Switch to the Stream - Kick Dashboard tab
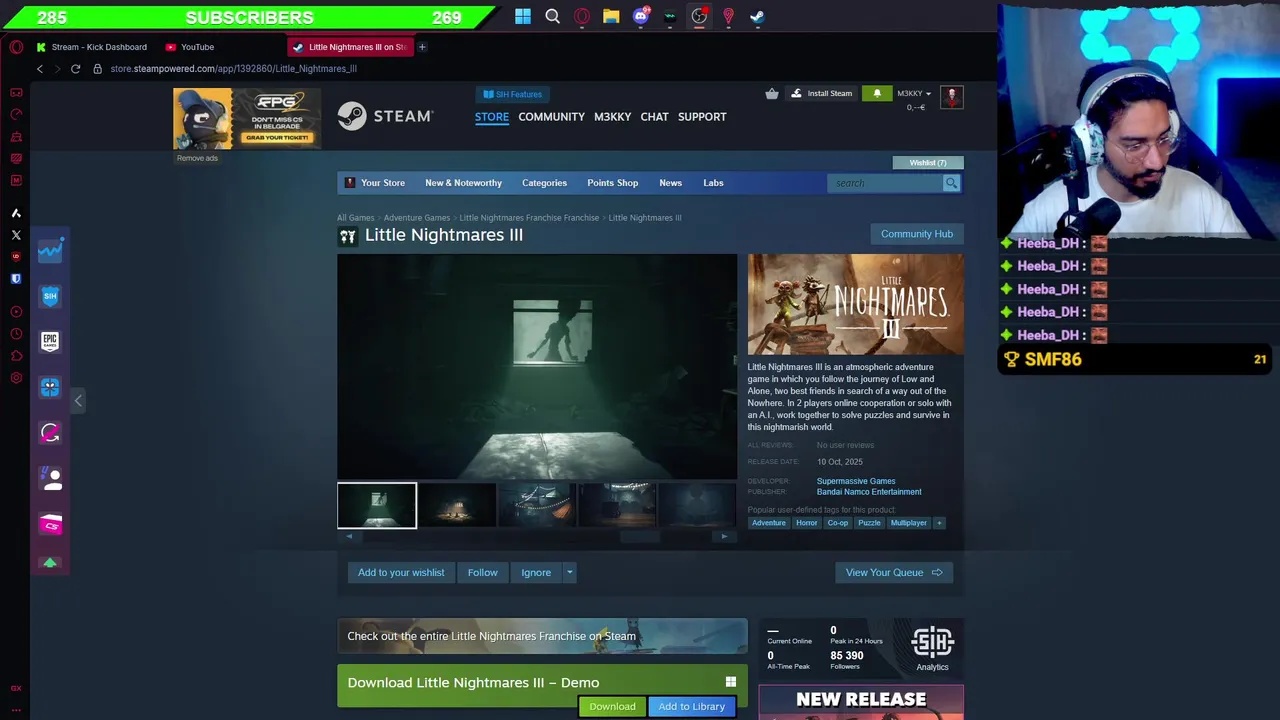 coord(91,47)
